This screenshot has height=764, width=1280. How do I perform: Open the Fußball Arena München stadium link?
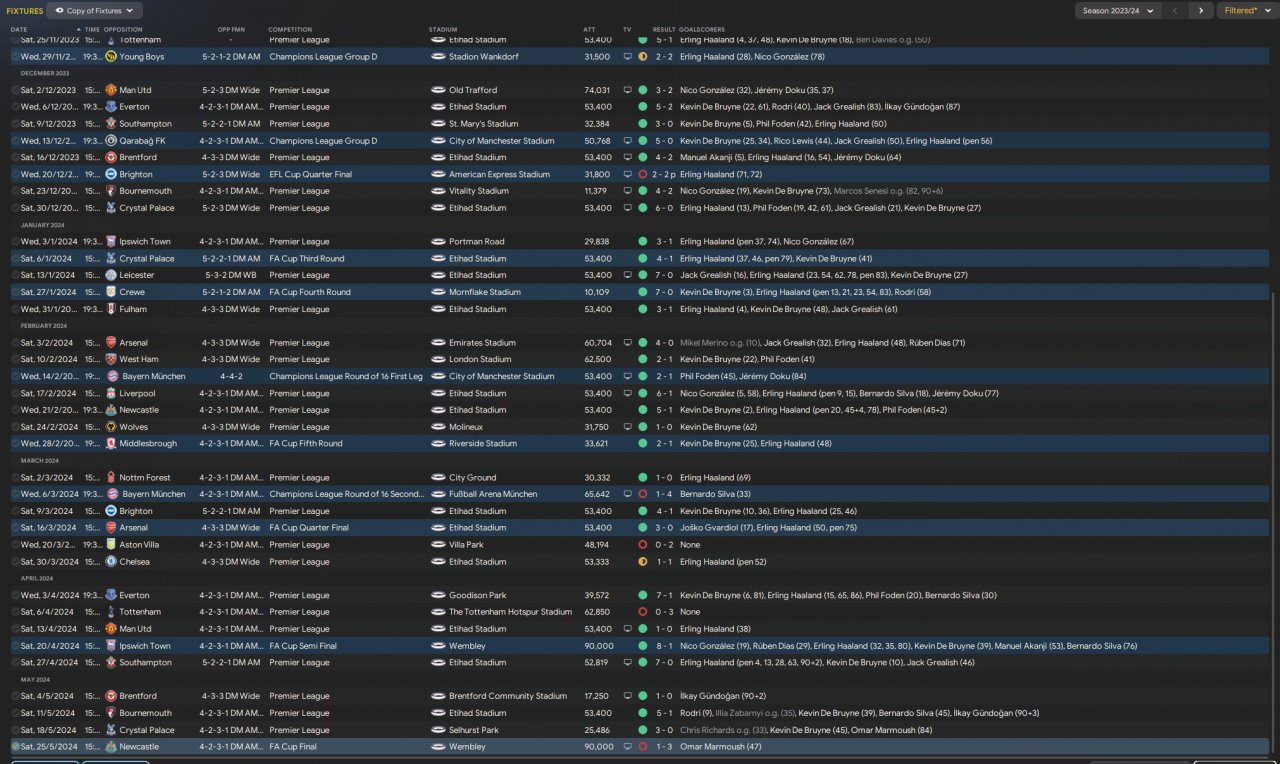(x=493, y=494)
